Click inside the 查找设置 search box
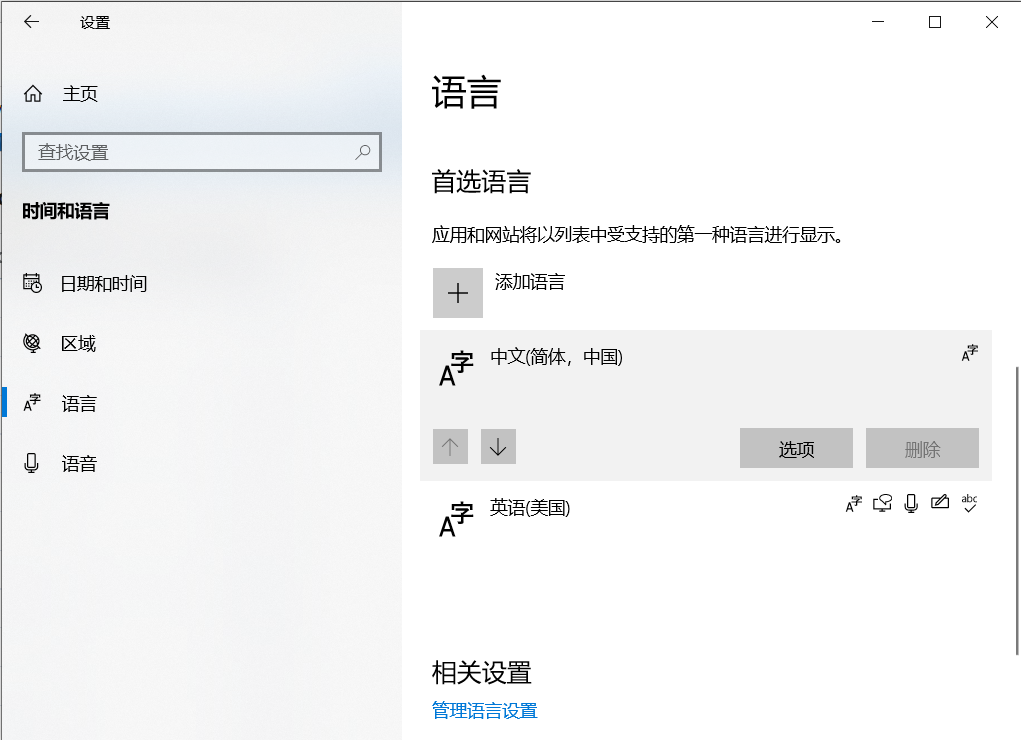1021x740 pixels. tap(200, 151)
